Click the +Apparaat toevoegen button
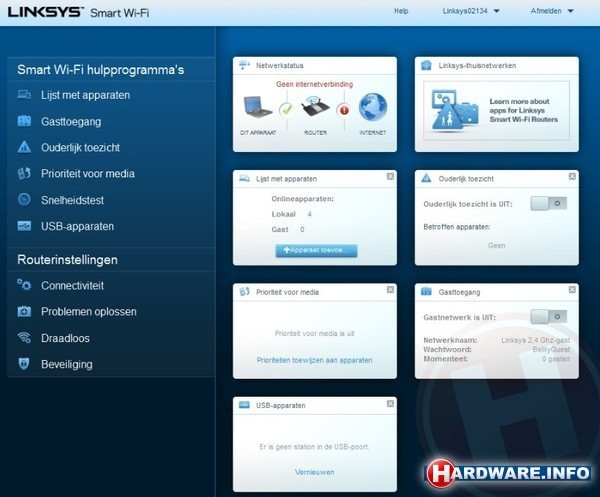 [x=316, y=250]
